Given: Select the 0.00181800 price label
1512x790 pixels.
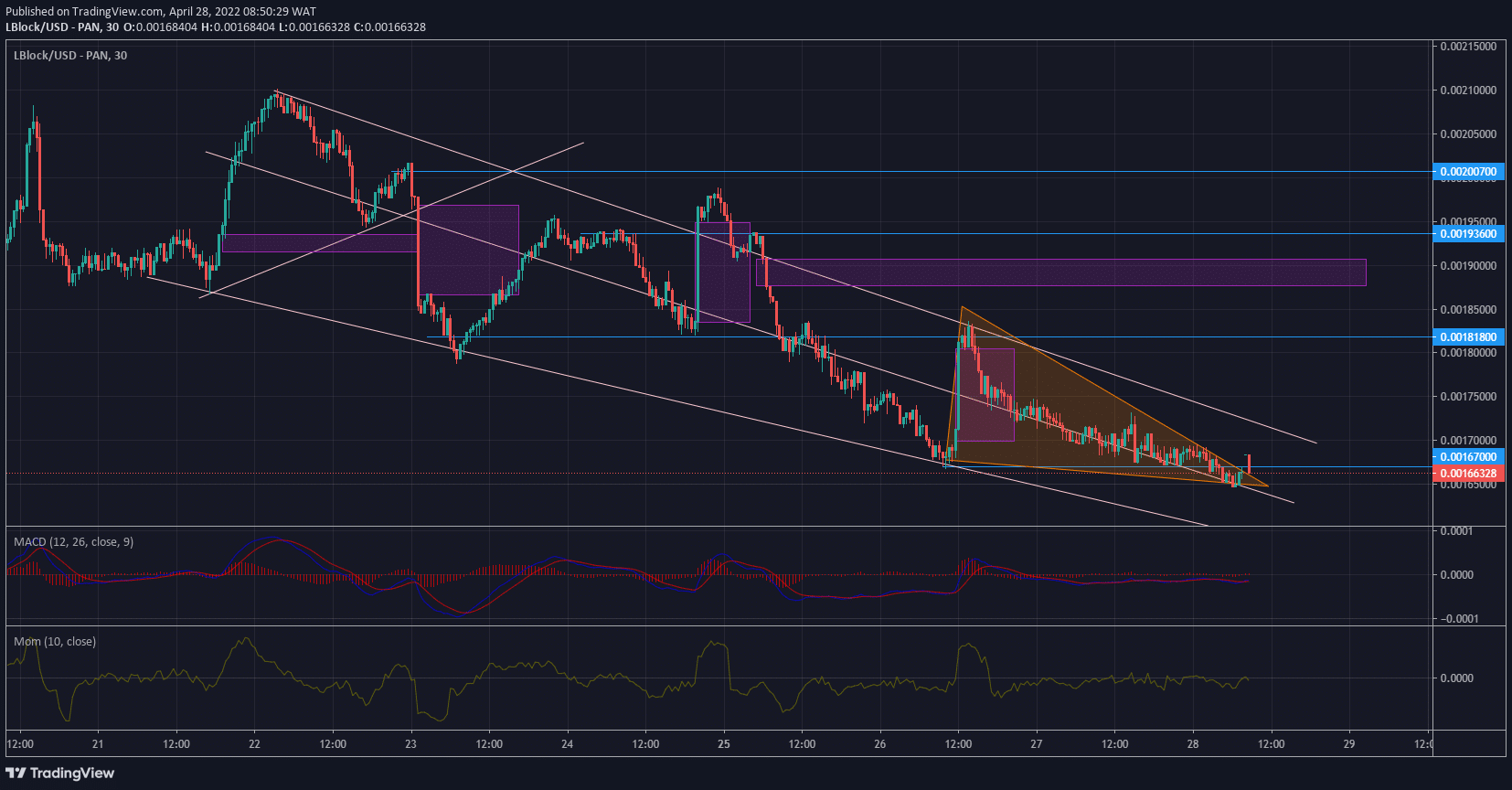Looking at the screenshot, I should coord(1468,337).
